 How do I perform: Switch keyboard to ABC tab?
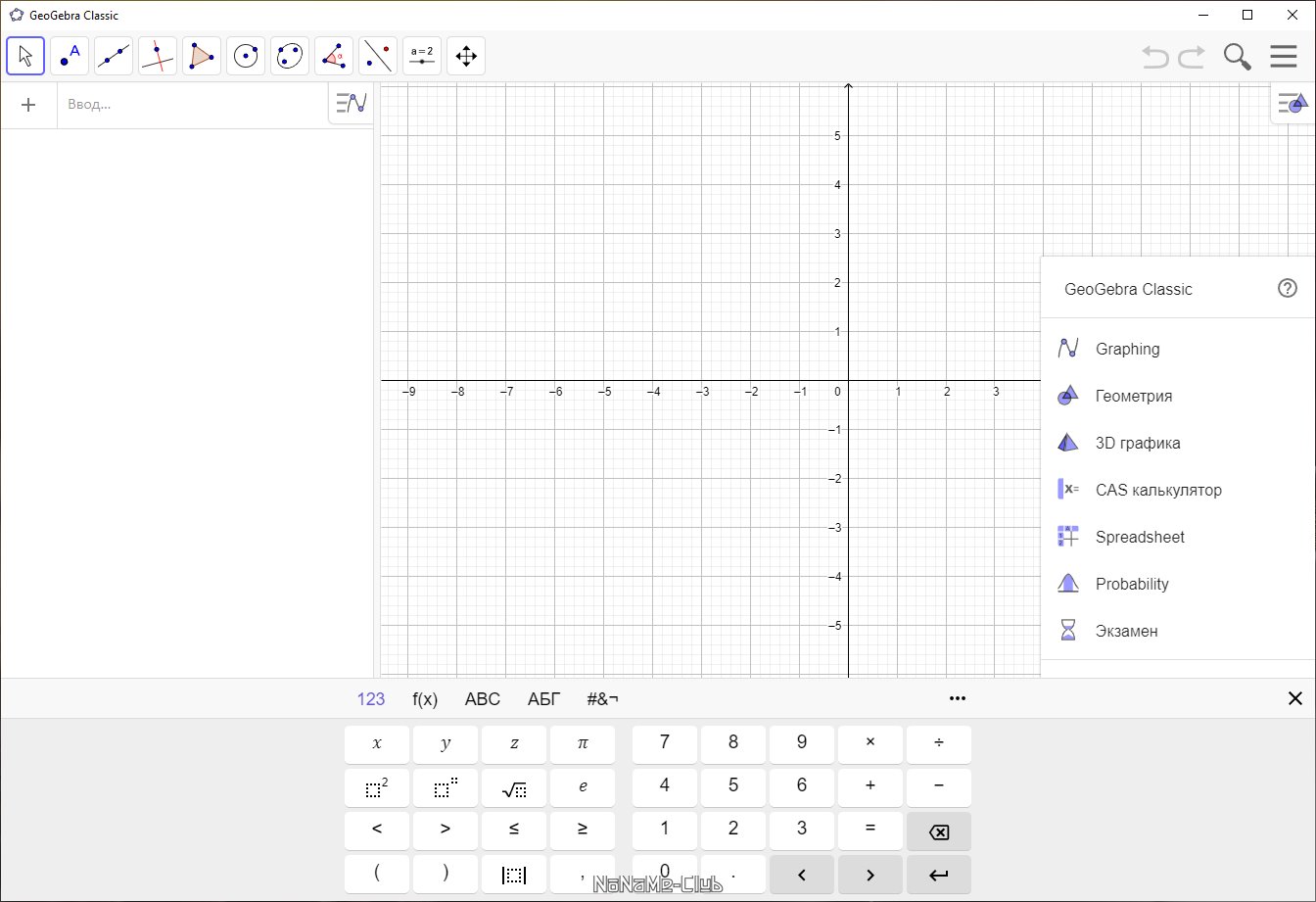(482, 699)
